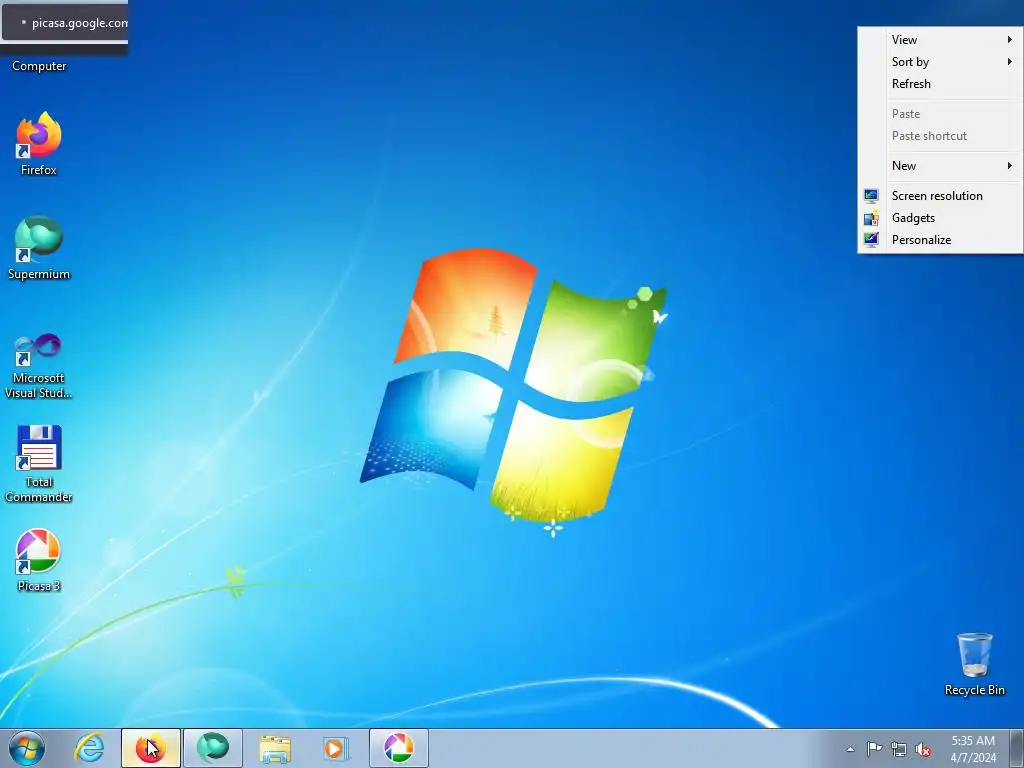Open the clock showing 5:35 AM

click(x=973, y=749)
